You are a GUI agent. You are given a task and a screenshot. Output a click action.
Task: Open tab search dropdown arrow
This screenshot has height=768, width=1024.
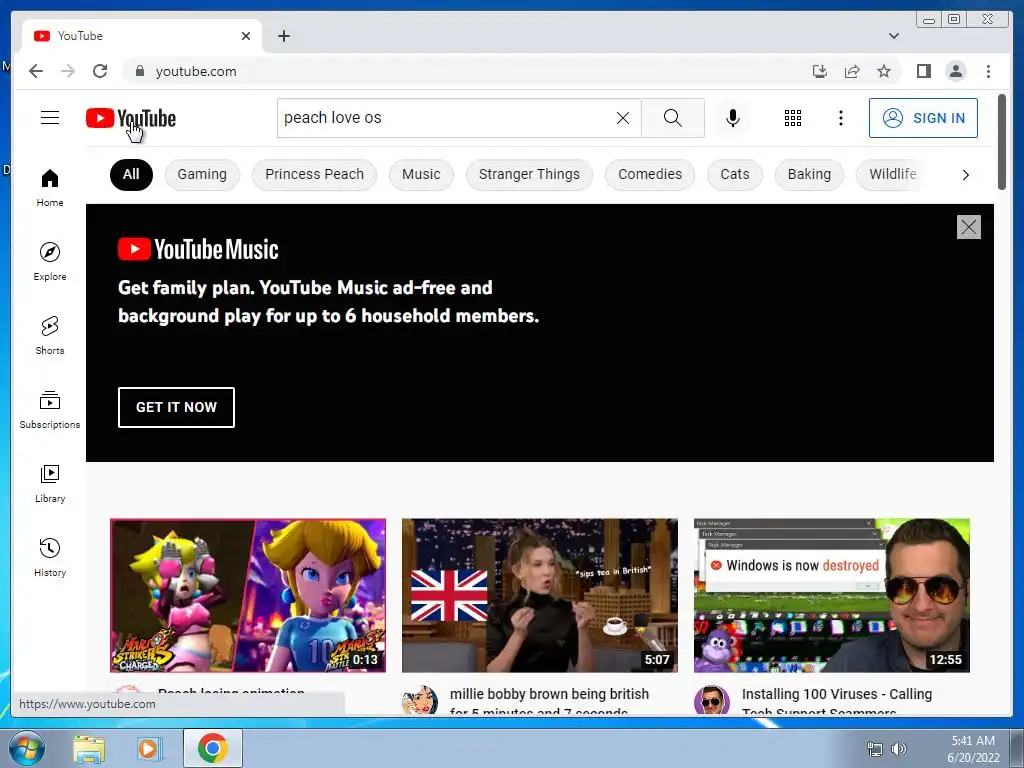[893, 36]
